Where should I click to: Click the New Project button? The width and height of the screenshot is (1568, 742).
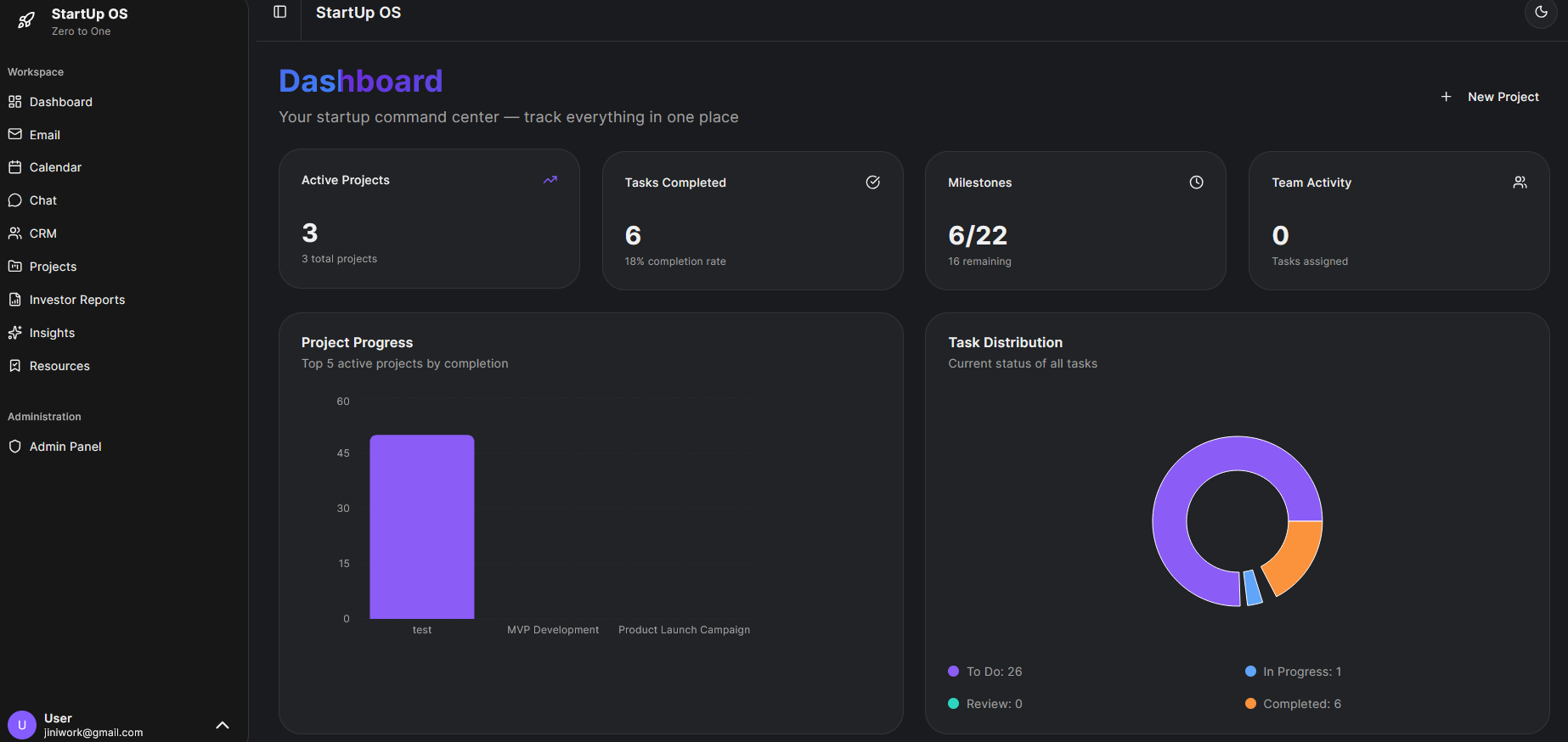(x=1490, y=97)
